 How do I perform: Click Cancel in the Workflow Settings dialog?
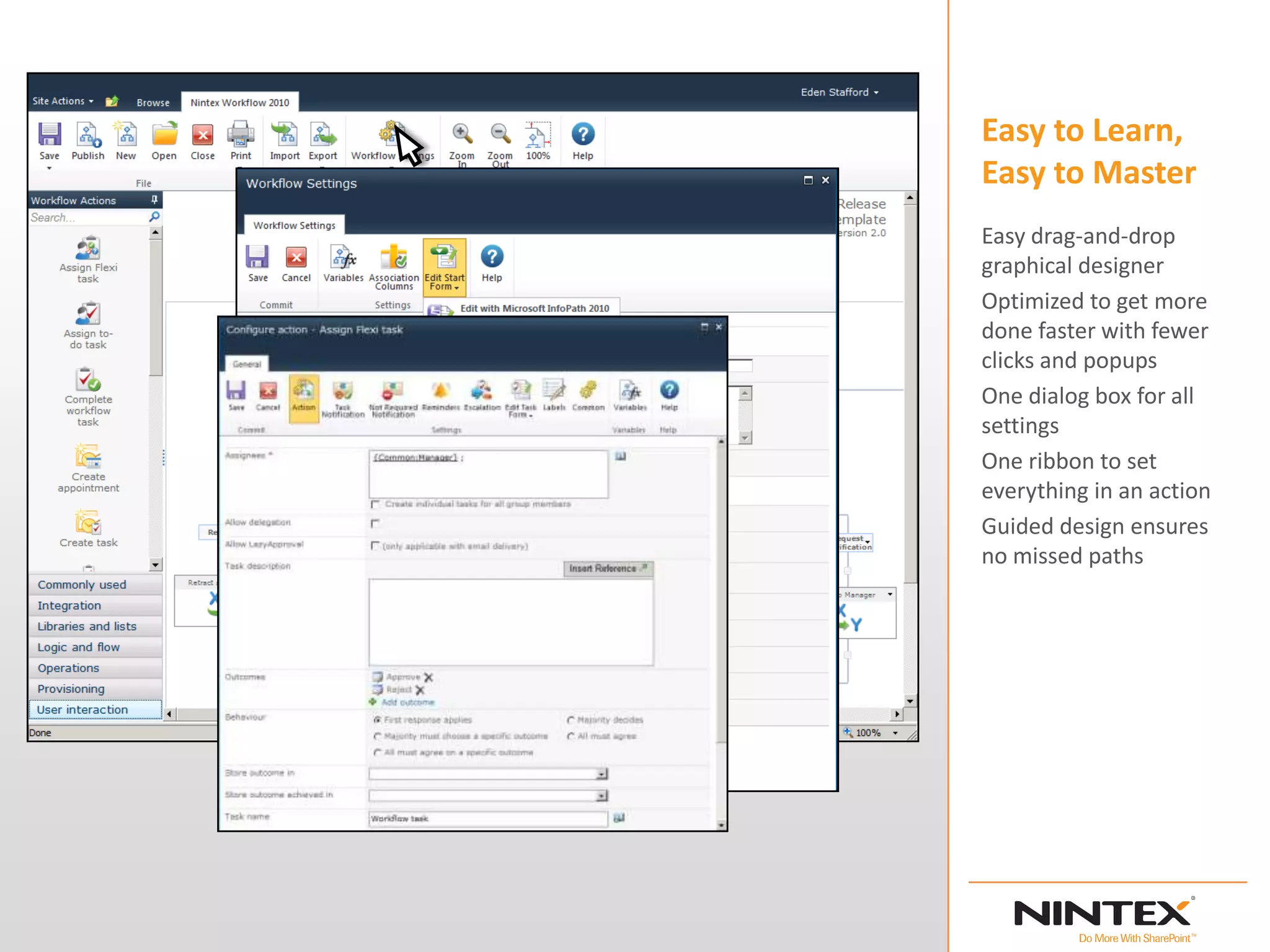[296, 264]
